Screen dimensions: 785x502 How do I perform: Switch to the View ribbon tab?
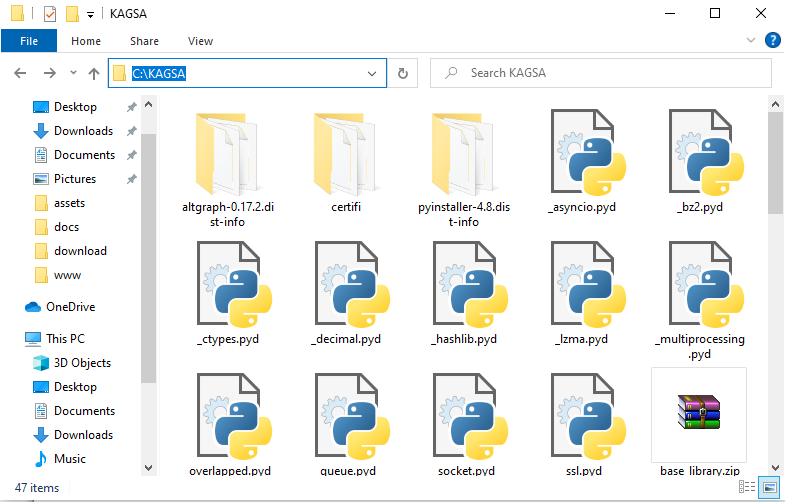coord(200,41)
